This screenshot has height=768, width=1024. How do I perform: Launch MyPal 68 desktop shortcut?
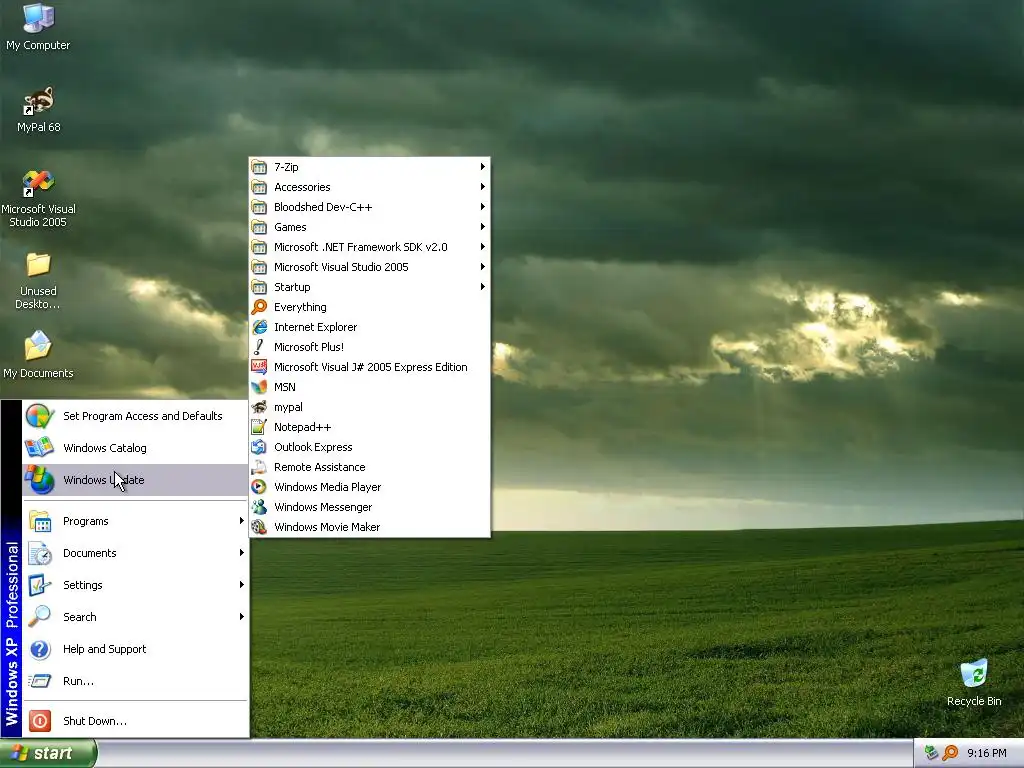click(x=39, y=110)
